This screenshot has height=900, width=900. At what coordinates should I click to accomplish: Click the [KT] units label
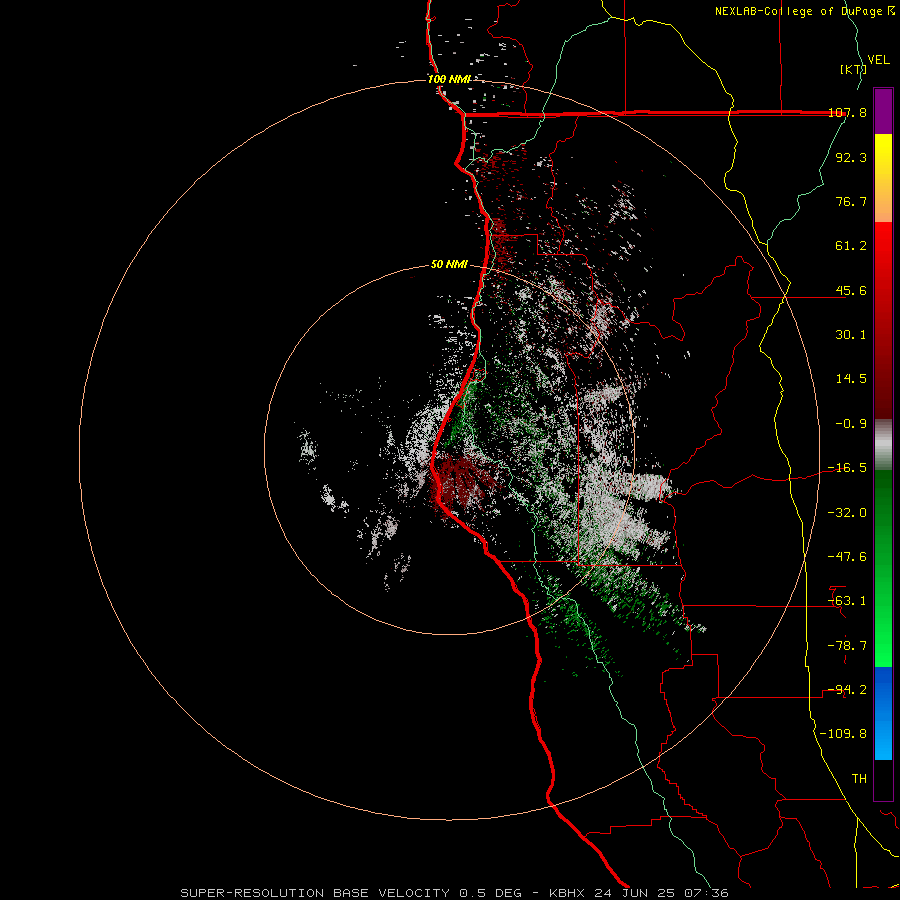(x=853, y=69)
